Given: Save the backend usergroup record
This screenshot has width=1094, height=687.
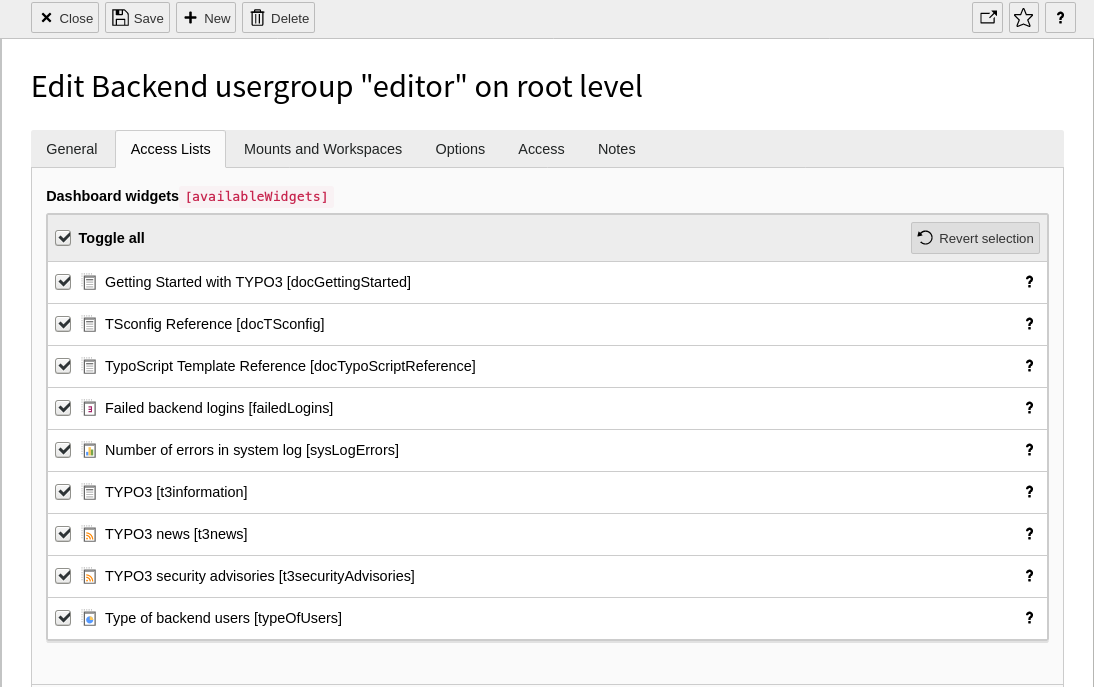Looking at the screenshot, I should click(x=137, y=18).
